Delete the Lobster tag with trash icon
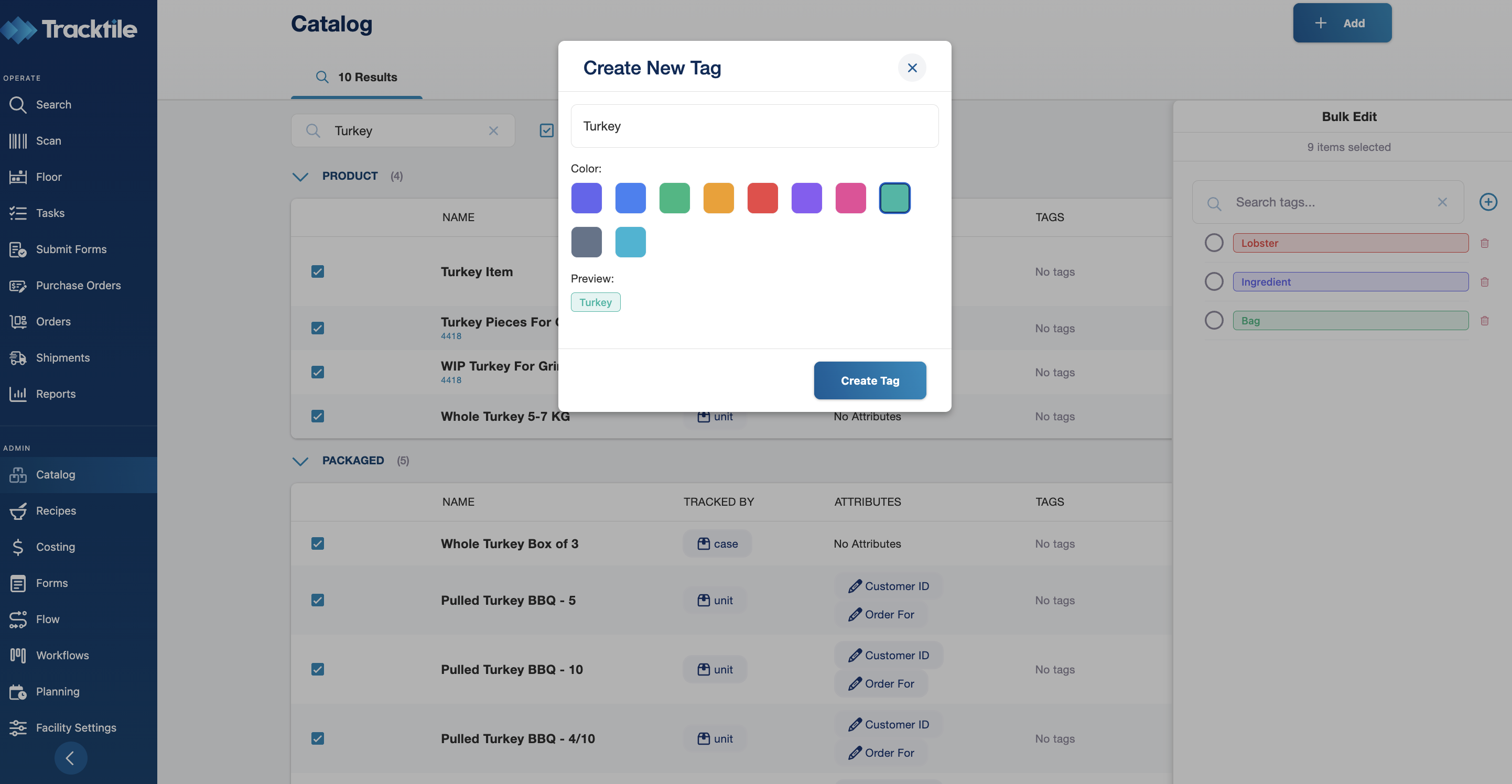The height and width of the screenshot is (784, 1512). coord(1484,243)
